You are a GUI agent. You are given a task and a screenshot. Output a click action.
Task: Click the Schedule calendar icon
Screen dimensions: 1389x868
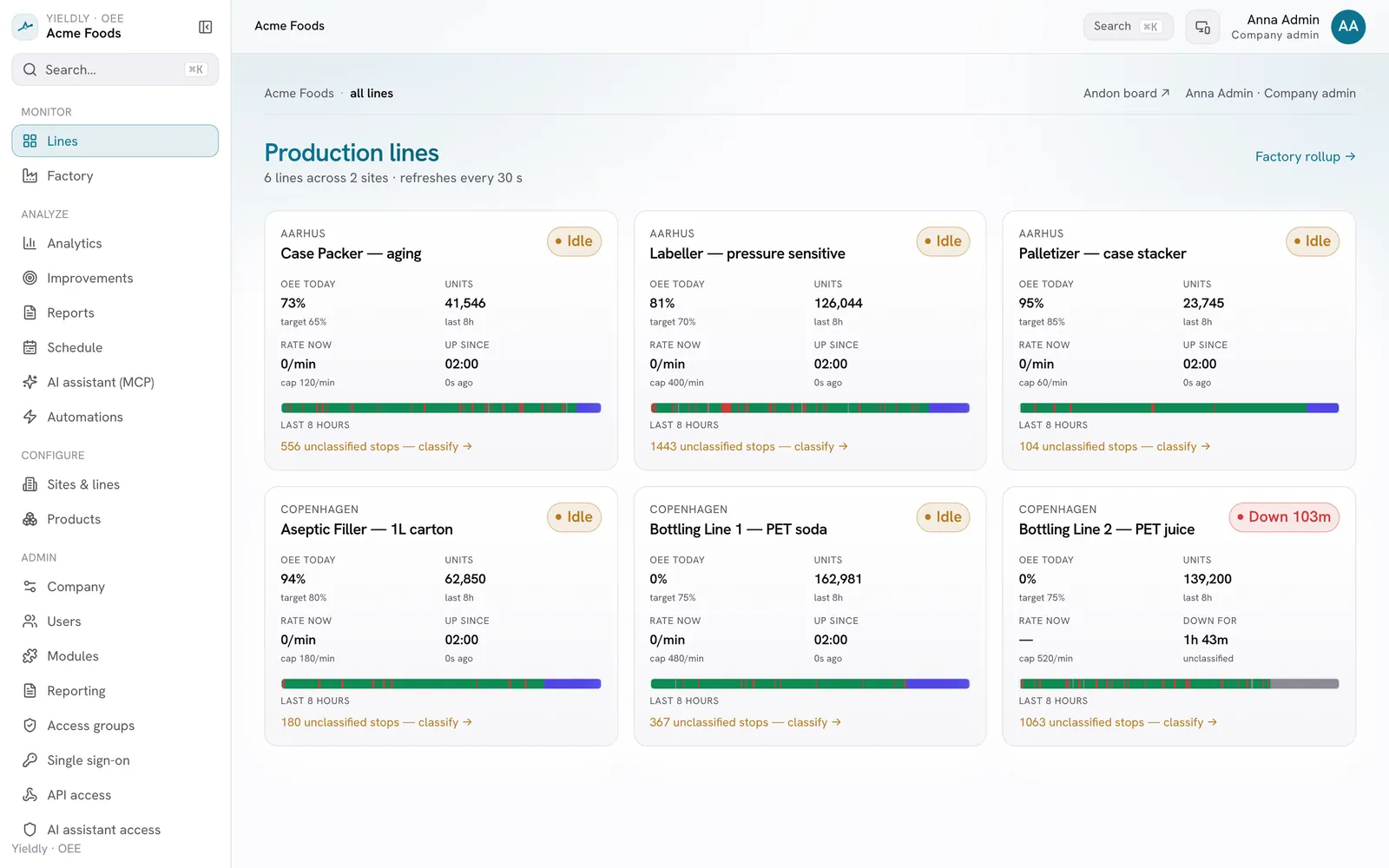(30, 347)
